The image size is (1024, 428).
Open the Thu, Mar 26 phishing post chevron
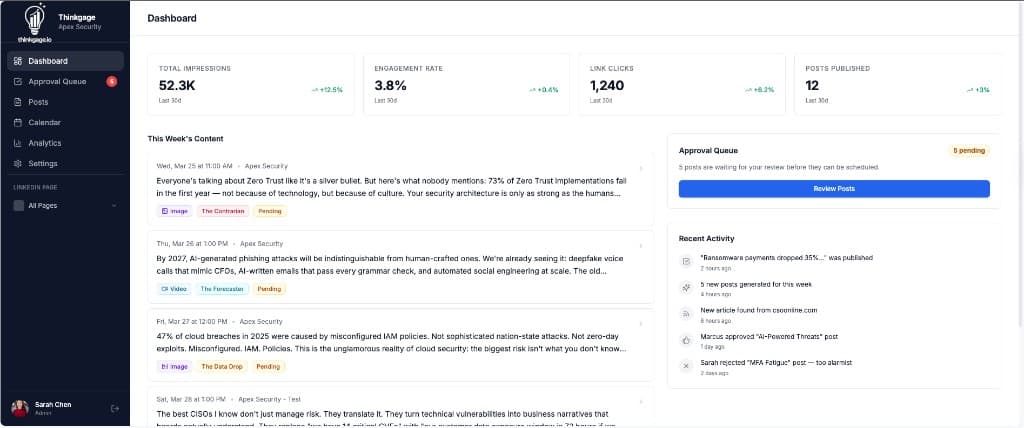641,246
